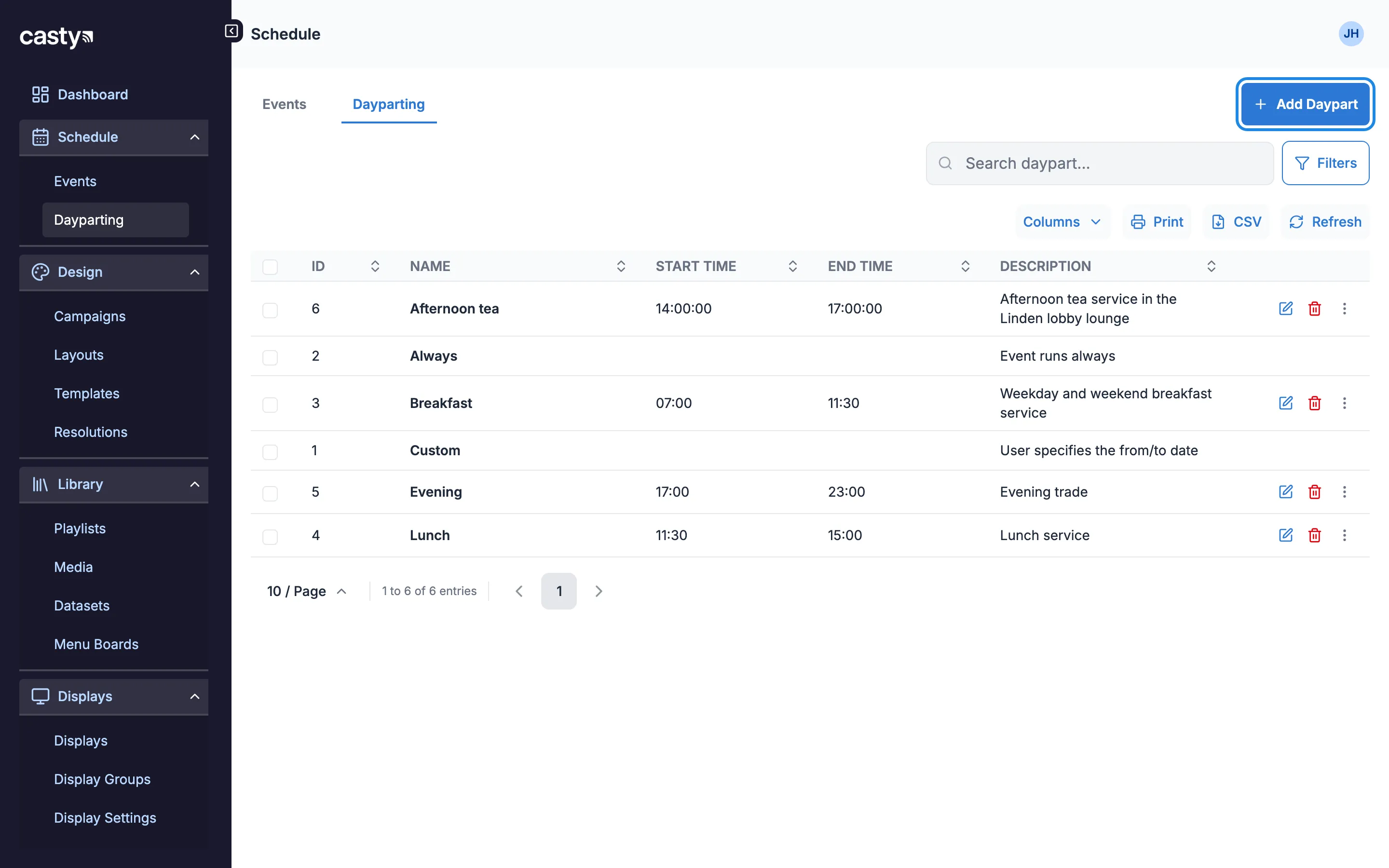The width and height of the screenshot is (1389, 868).
Task: Collapse the Design sidebar section
Action: pyautogui.click(x=114, y=272)
